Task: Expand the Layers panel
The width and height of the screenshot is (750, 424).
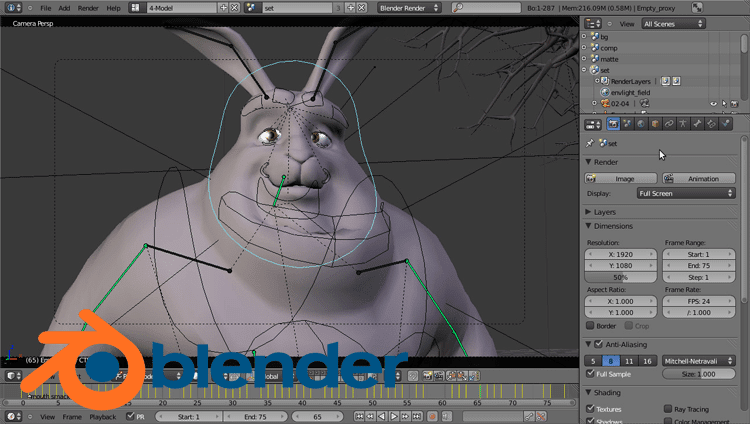Action: [588, 212]
